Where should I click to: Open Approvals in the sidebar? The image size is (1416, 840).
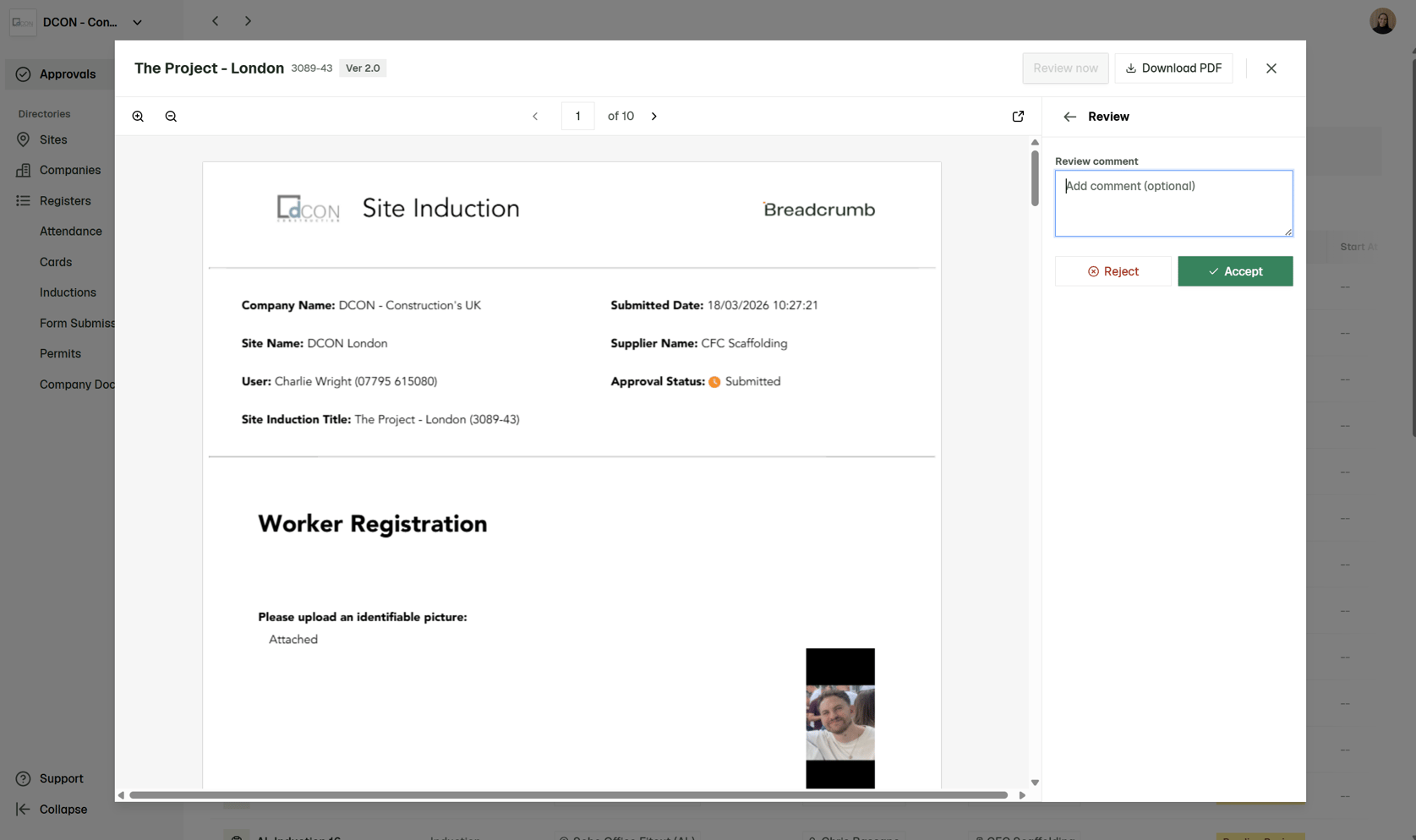[x=59, y=74]
